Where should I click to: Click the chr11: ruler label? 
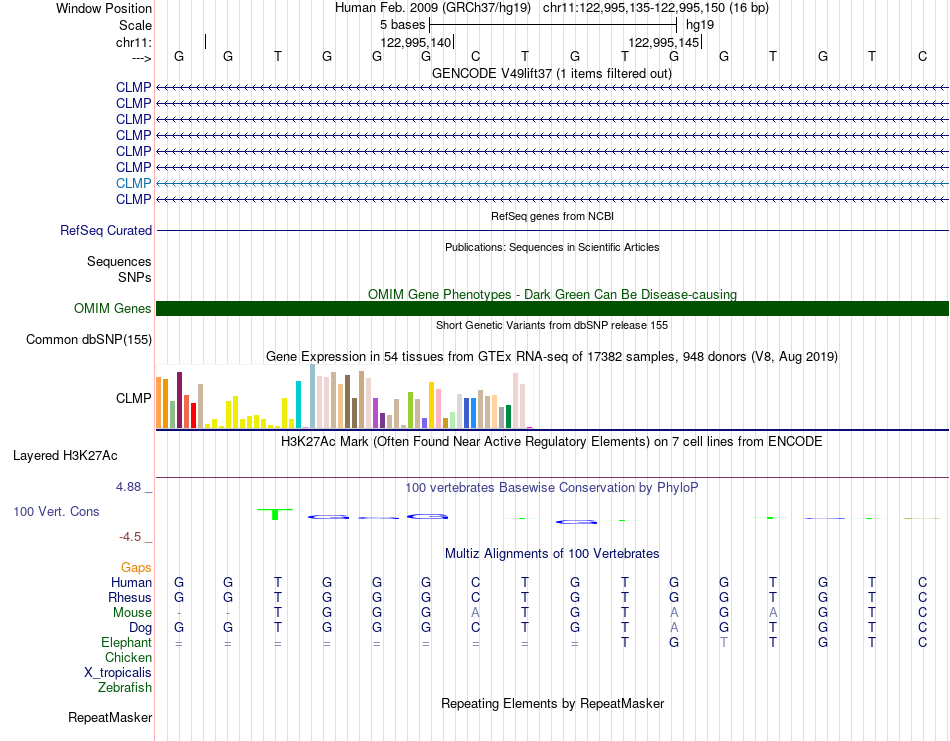134,42
